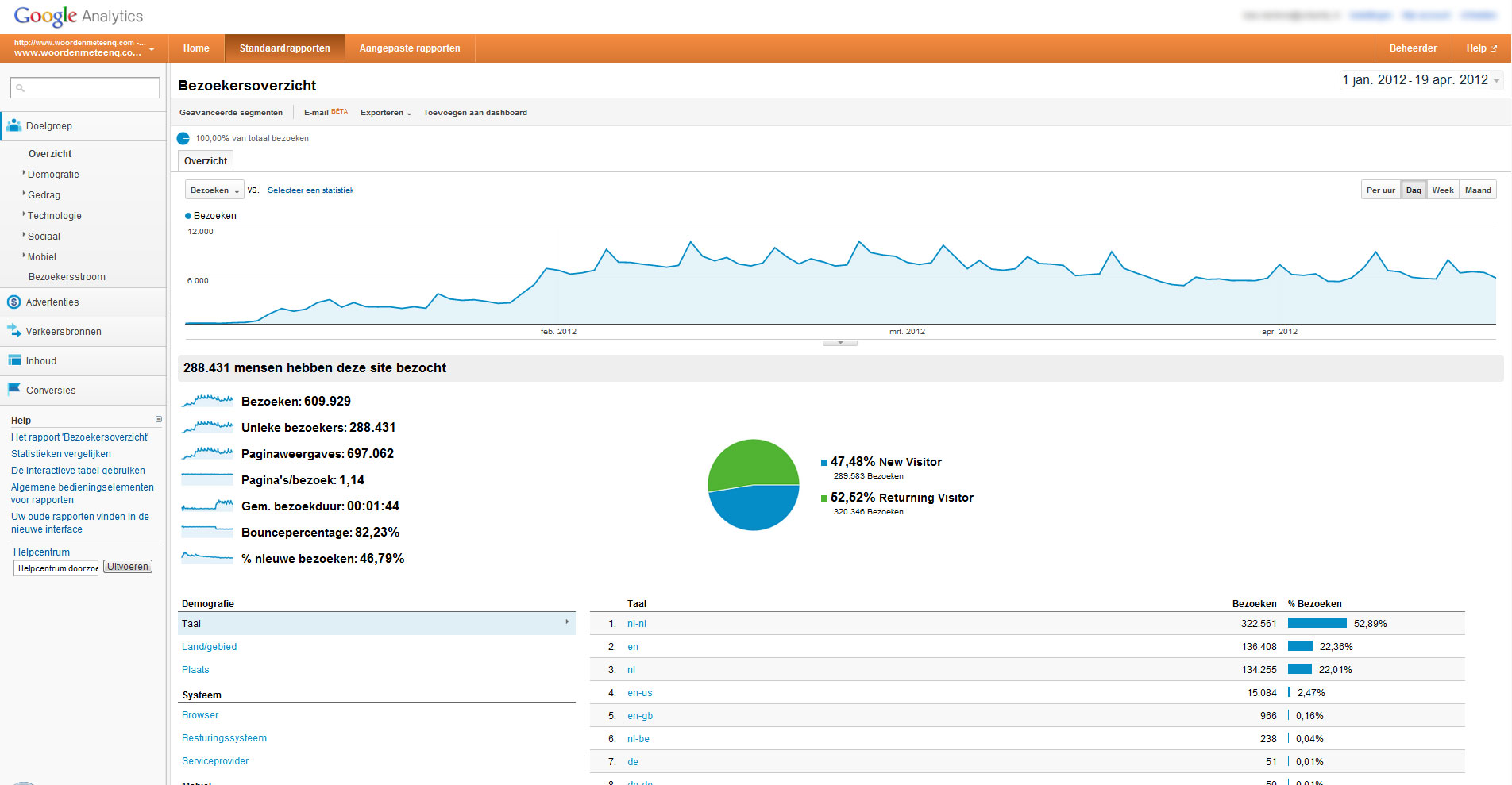This screenshot has width=1512, height=785.
Task: Open the Help menu in the top bar
Action: pos(1481,48)
